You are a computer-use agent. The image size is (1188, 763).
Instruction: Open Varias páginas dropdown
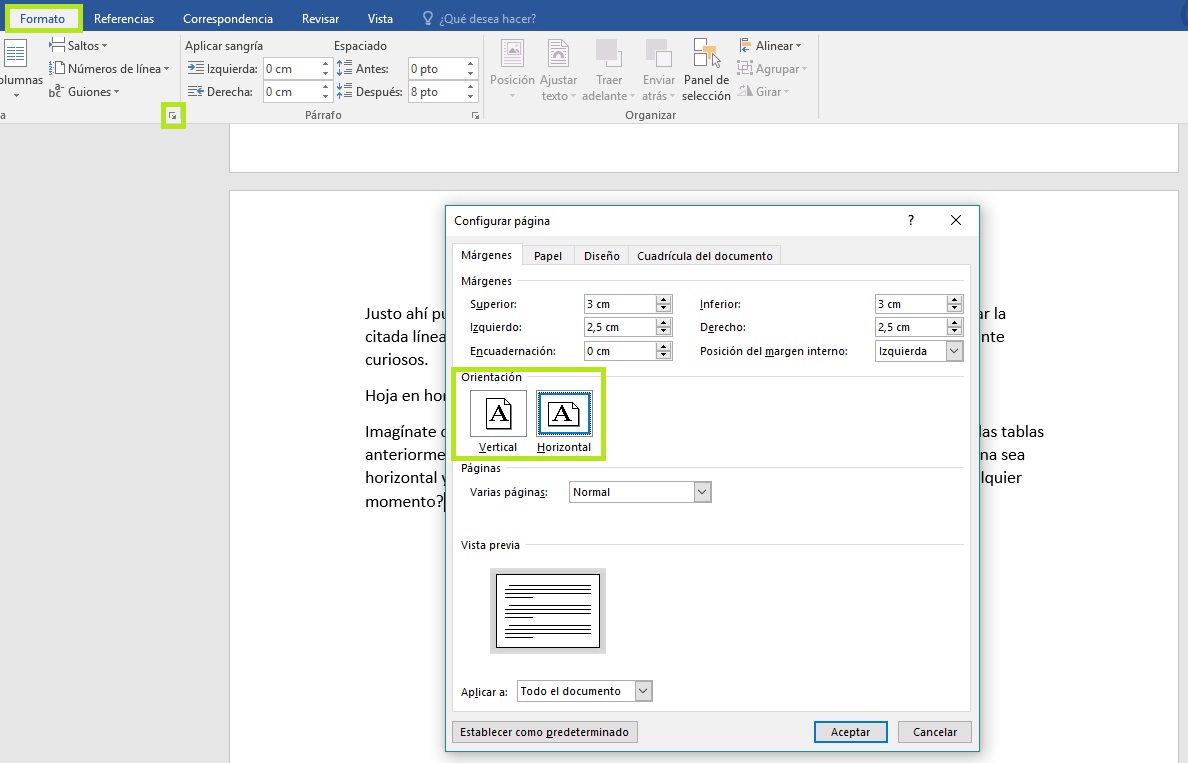click(640, 493)
